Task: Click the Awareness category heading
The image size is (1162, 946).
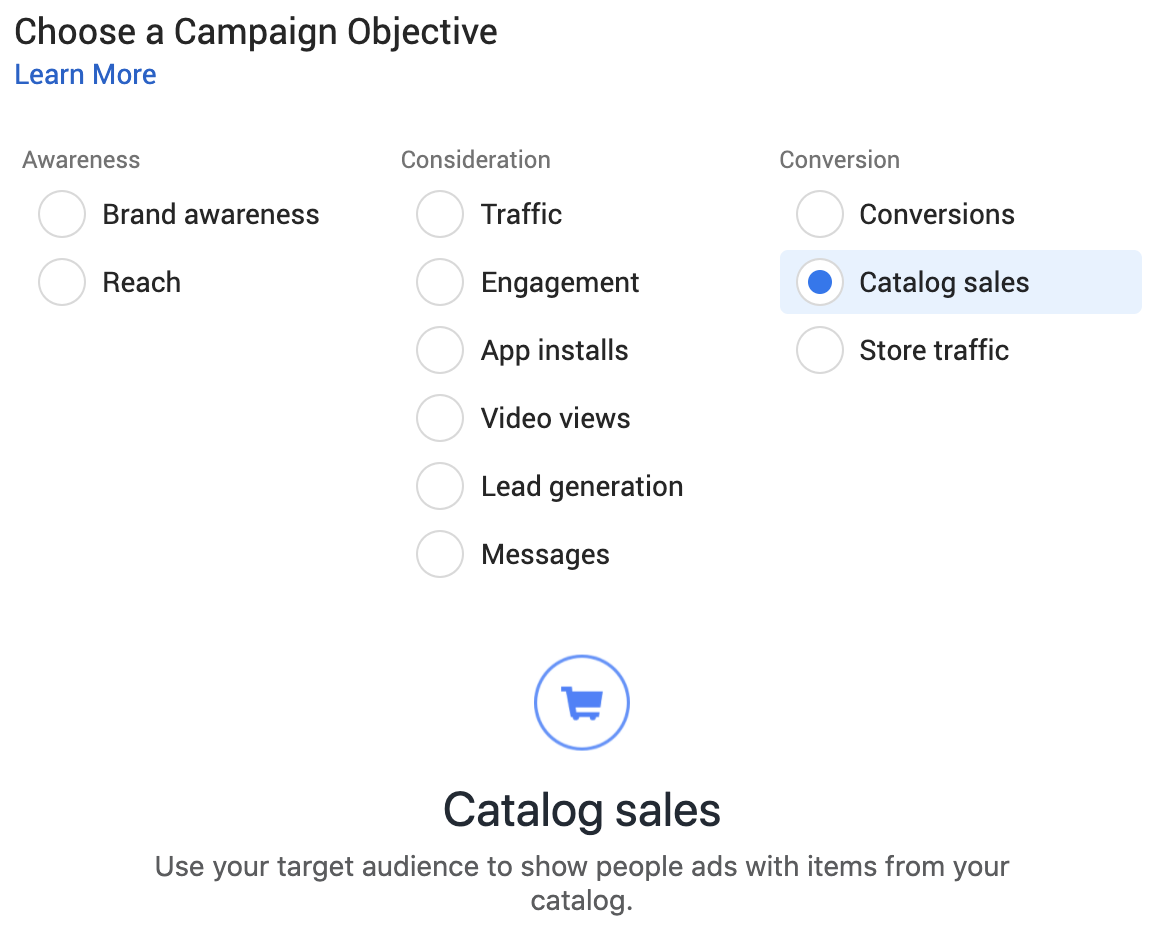Action: (x=81, y=160)
